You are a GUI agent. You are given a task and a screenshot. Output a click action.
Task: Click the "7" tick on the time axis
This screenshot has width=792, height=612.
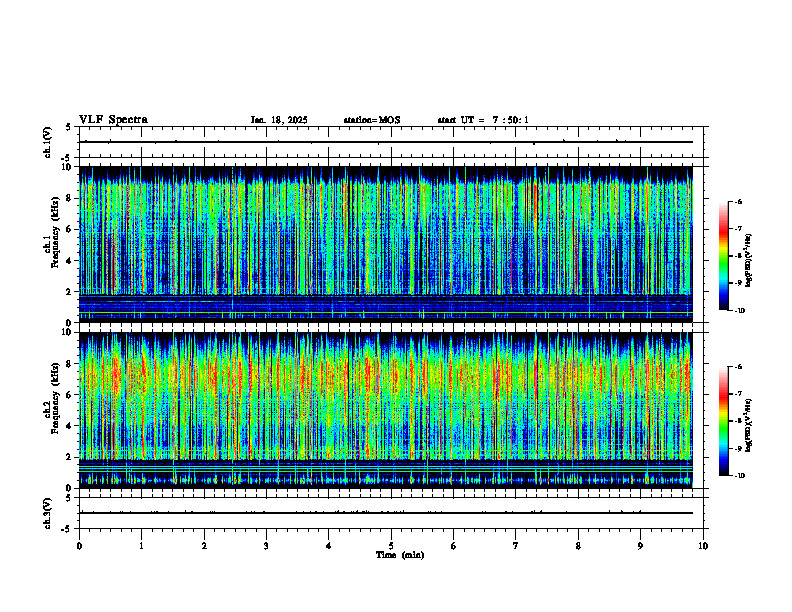point(516,546)
